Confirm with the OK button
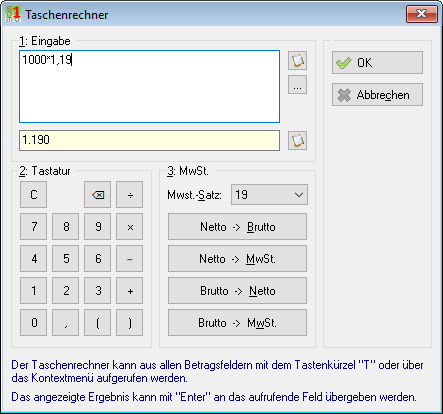 click(x=377, y=63)
